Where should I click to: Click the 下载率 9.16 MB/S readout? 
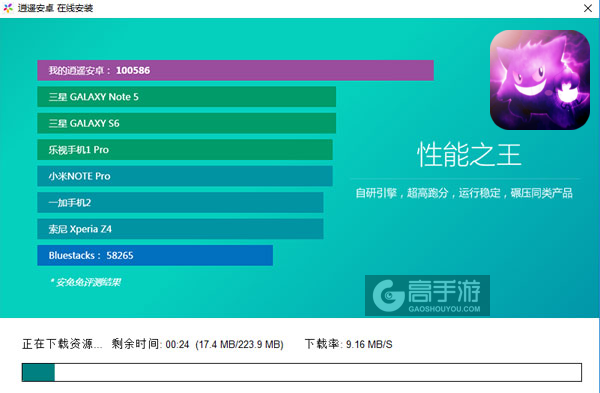pos(349,344)
